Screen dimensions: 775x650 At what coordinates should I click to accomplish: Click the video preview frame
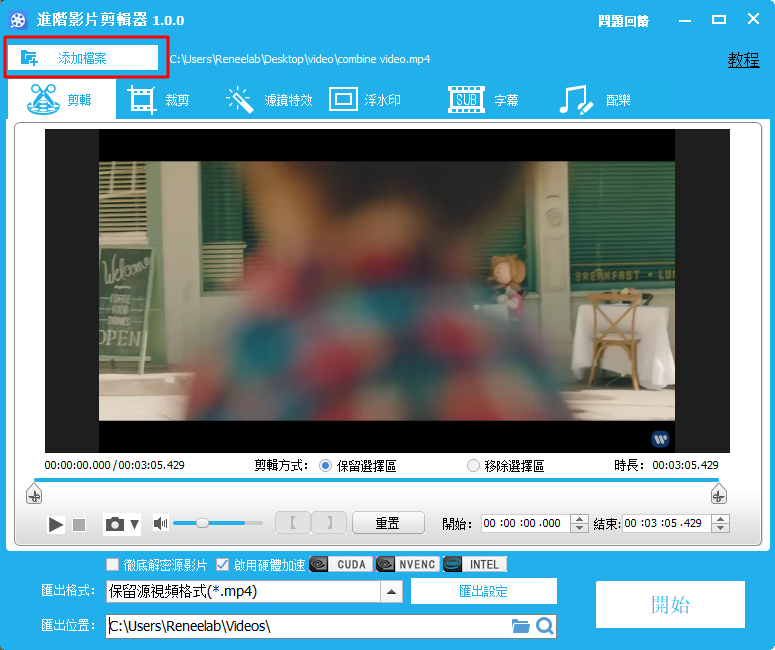tap(387, 291)
